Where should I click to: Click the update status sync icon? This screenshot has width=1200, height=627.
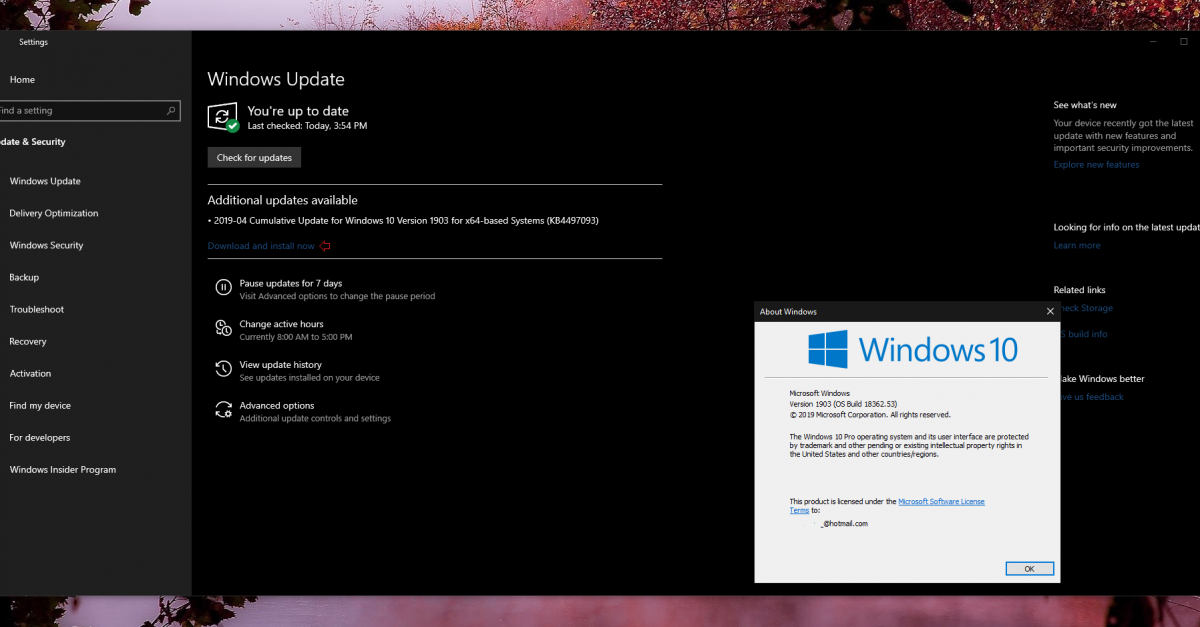pyautogui.click(x=223, y=117)
